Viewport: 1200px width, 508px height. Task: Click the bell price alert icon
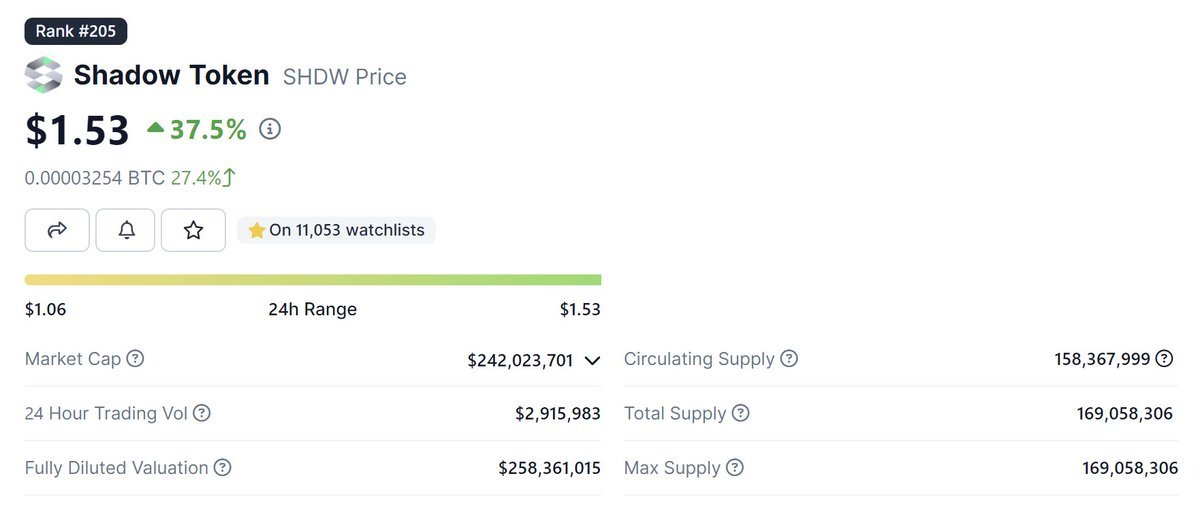tap(126, 230)
